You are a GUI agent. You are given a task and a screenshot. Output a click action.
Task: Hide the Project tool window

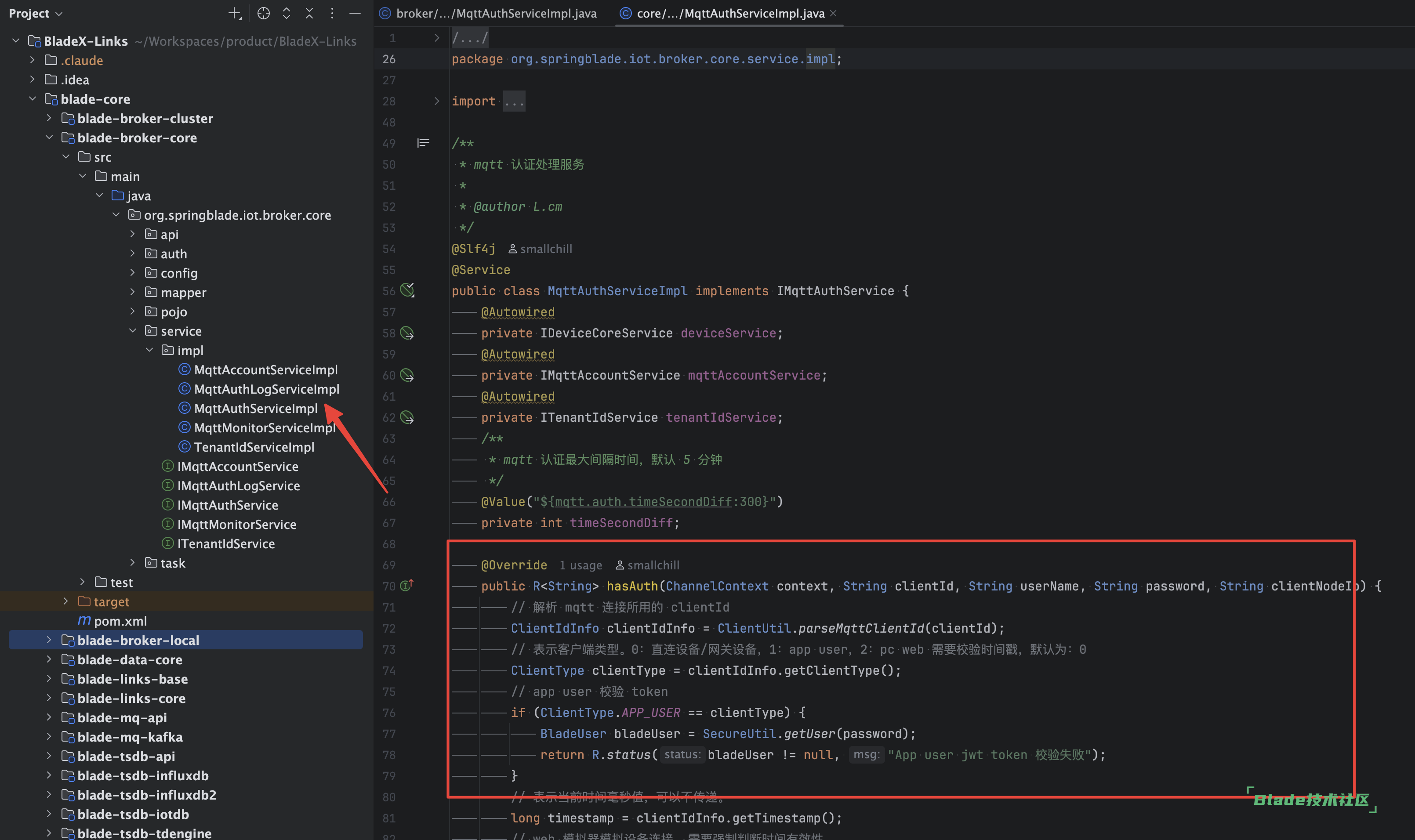click(x=355, y=13)
